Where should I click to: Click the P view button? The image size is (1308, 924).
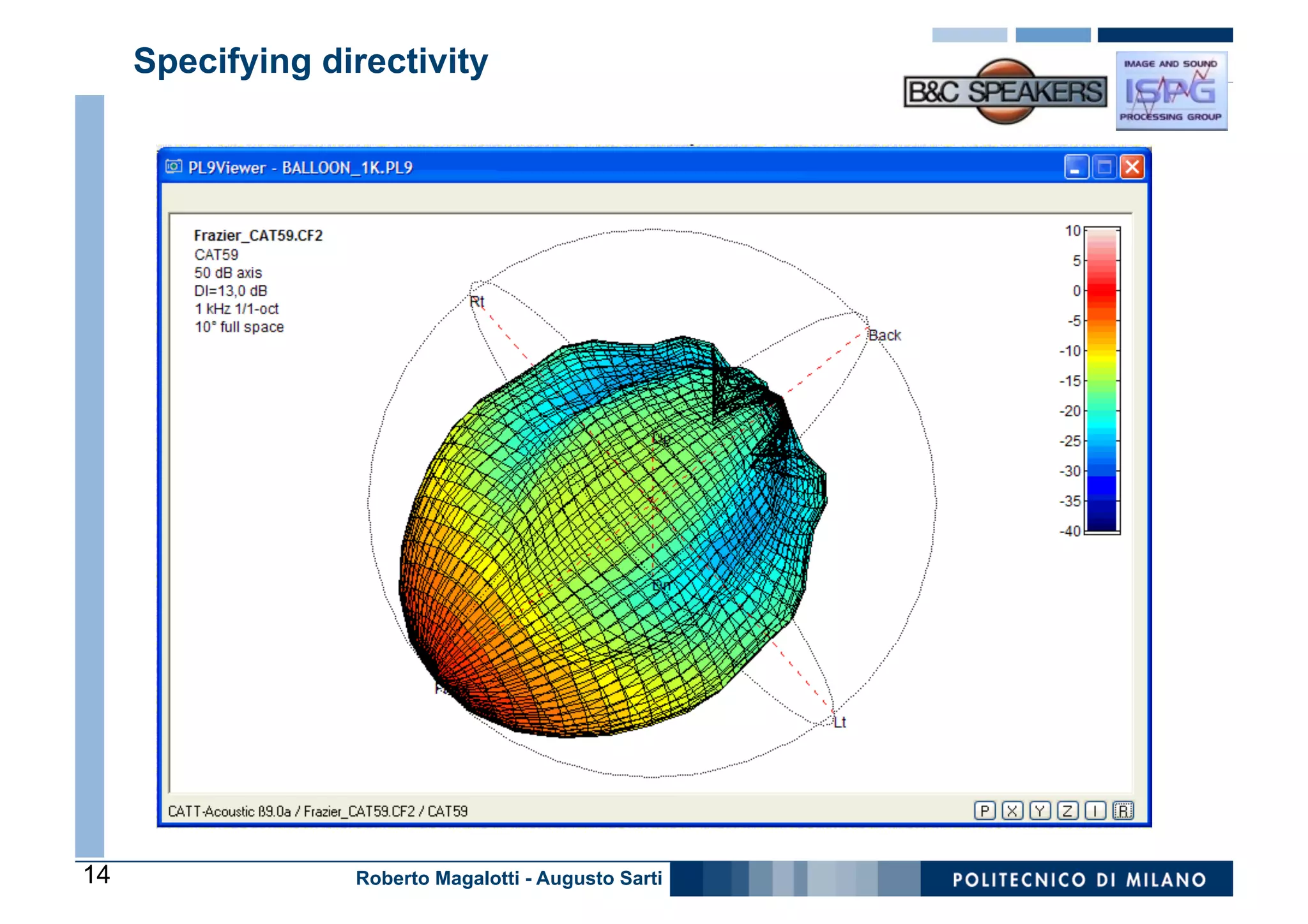984,810
